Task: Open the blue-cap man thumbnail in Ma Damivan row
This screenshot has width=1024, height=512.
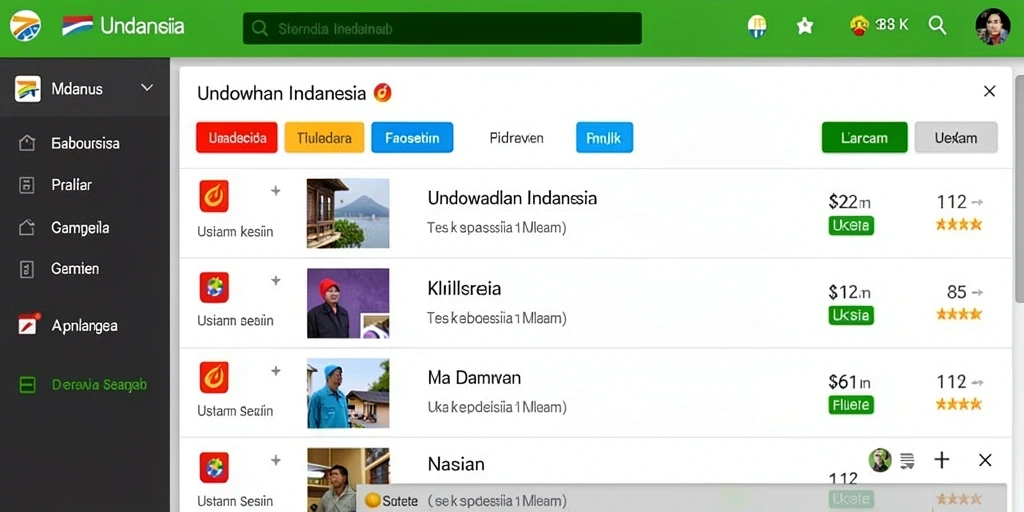Action: [348, 393]
